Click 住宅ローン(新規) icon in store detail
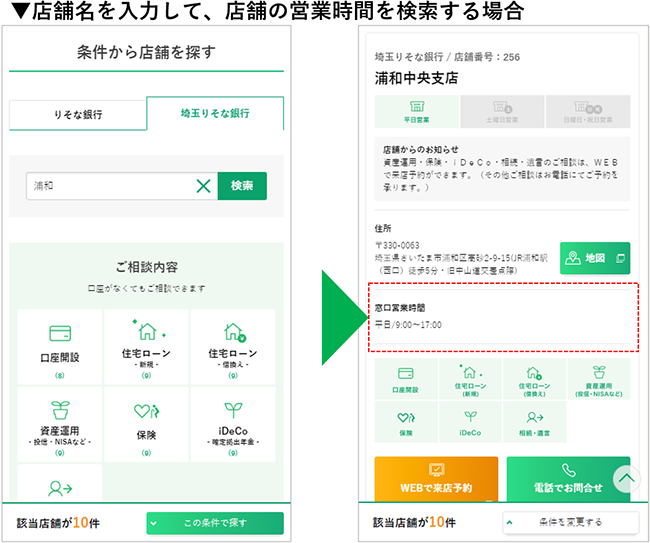This screenshot has width=650, height=543. tap(470, 379)
